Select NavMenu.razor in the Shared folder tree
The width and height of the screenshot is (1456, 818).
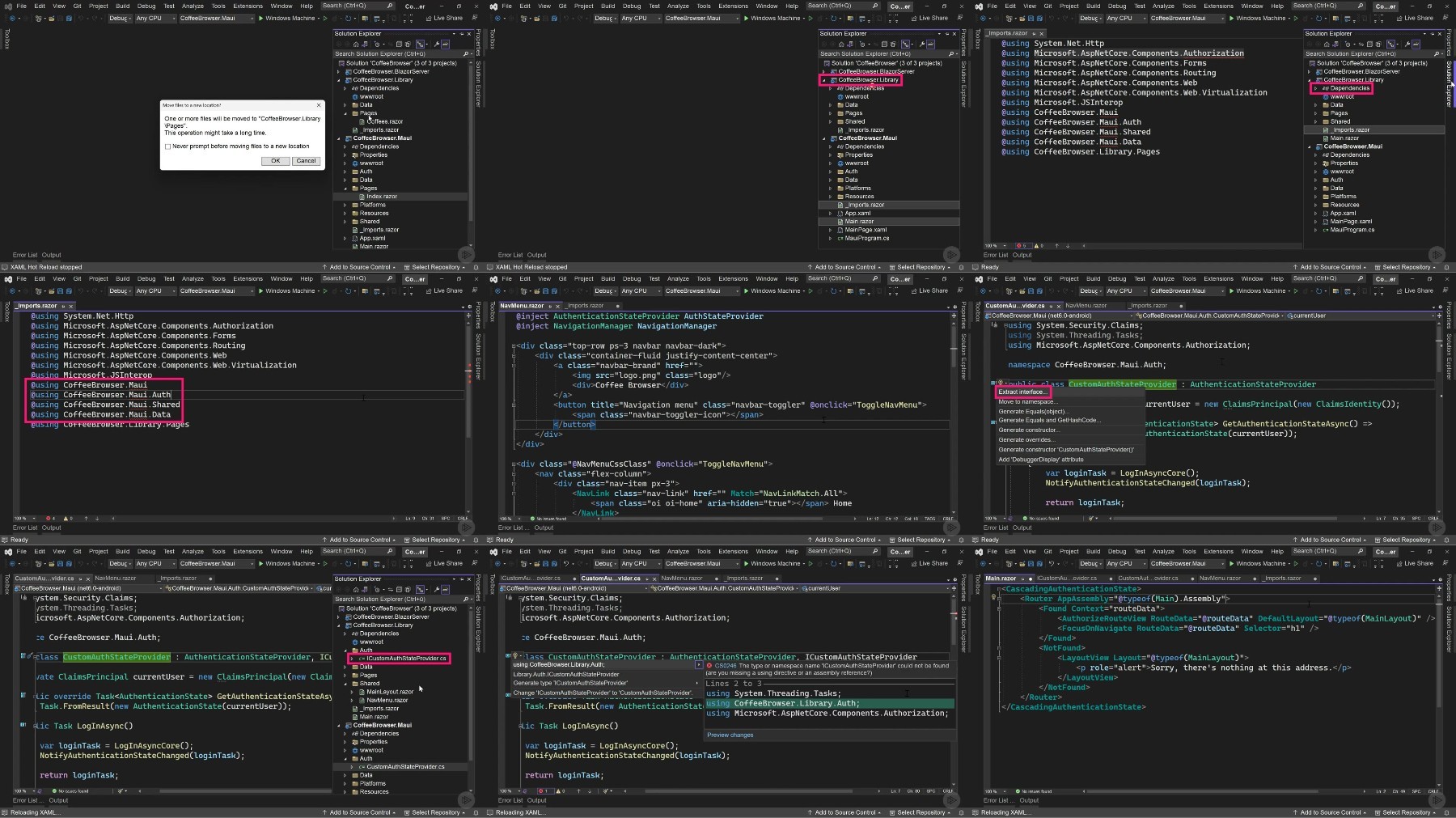[386, 701]
